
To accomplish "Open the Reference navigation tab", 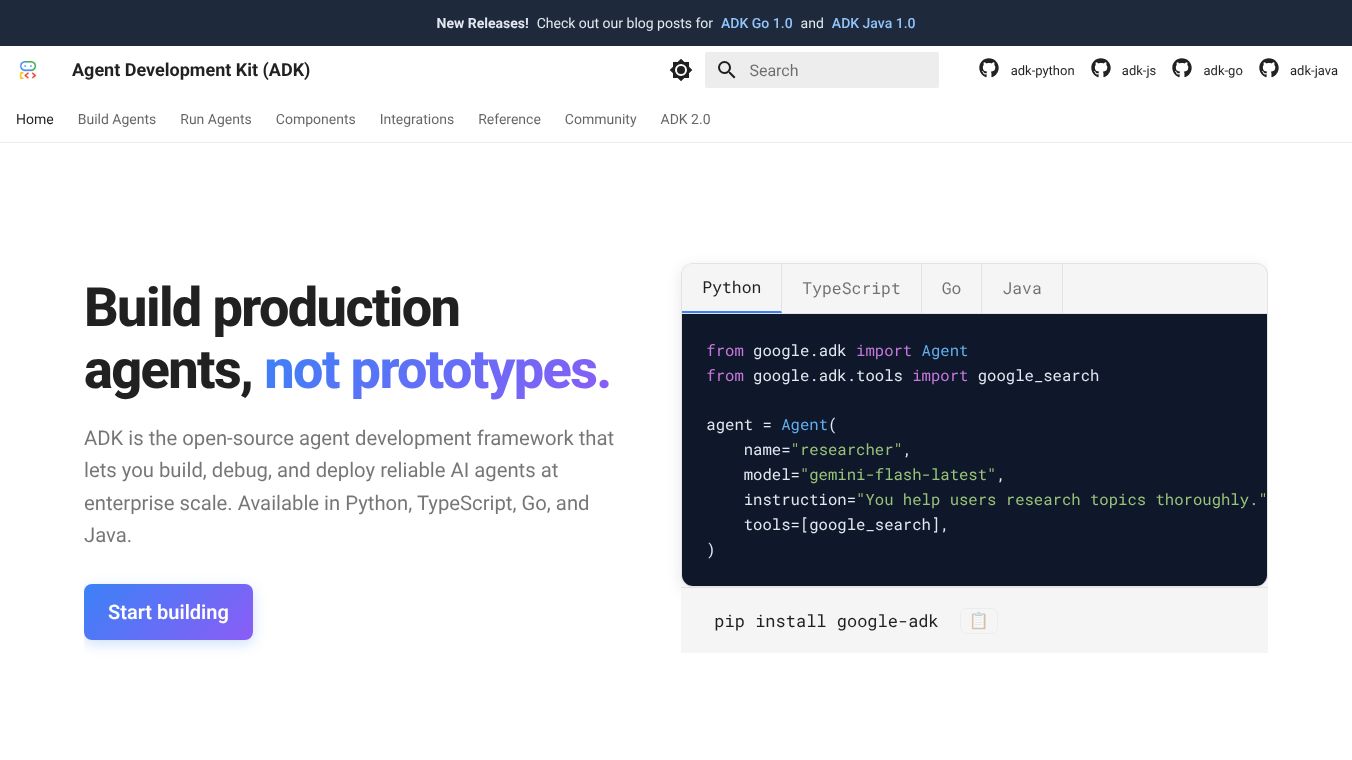I will coord(509,119).
